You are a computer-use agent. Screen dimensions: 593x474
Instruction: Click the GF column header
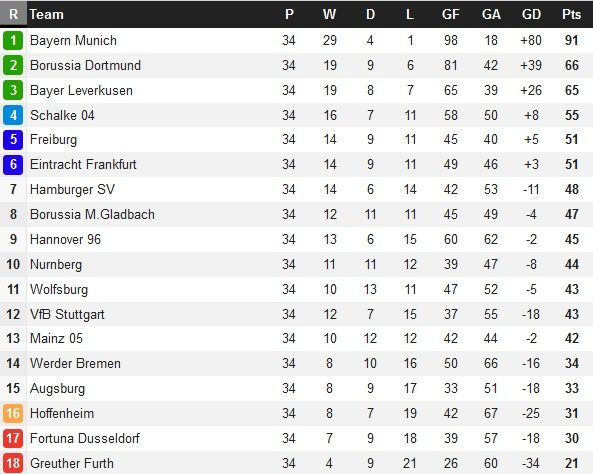point(450,14)
